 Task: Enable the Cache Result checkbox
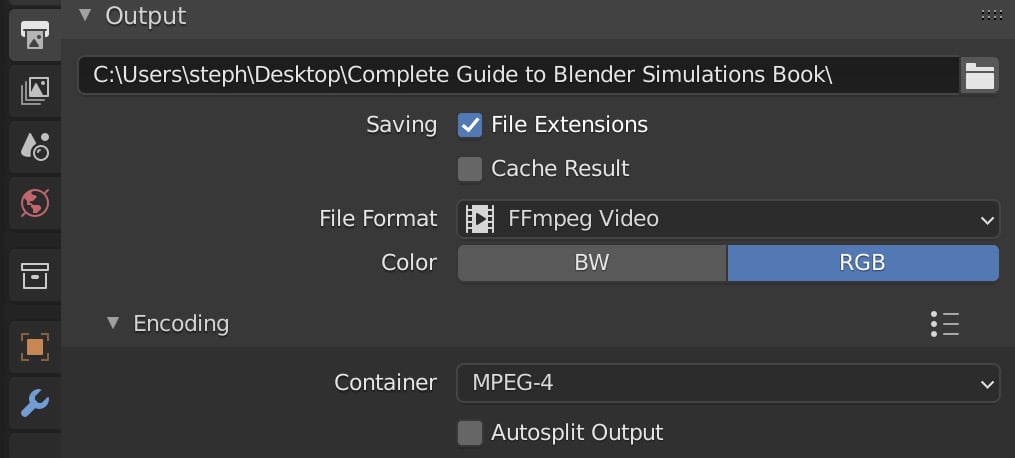pyautogui.click(x=470, y=169)
